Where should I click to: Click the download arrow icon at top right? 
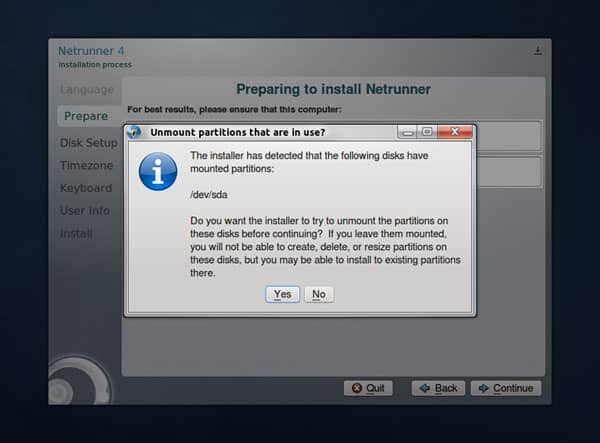[538, 50]
